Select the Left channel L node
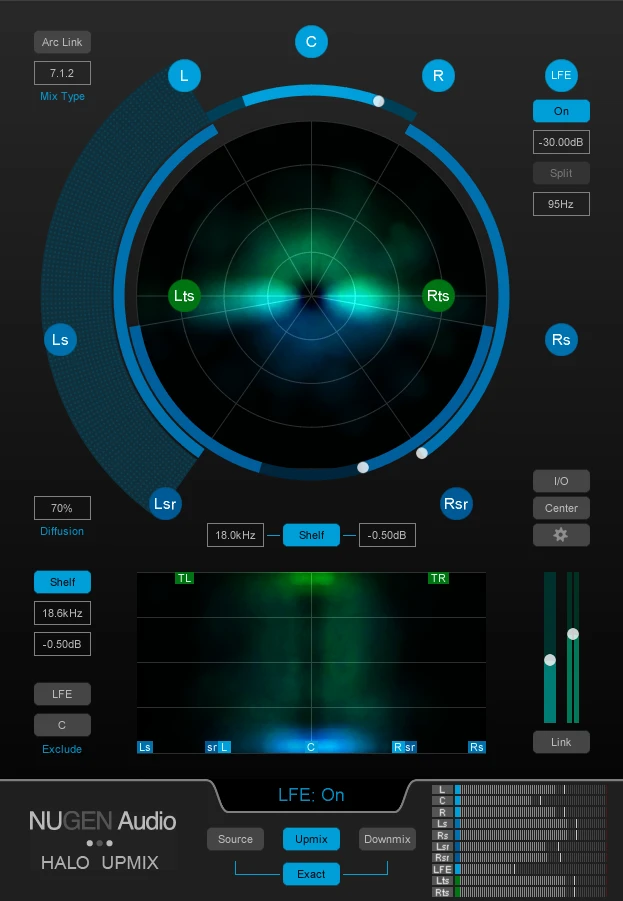This screenshot has height=901, width=623. [184, 76]
